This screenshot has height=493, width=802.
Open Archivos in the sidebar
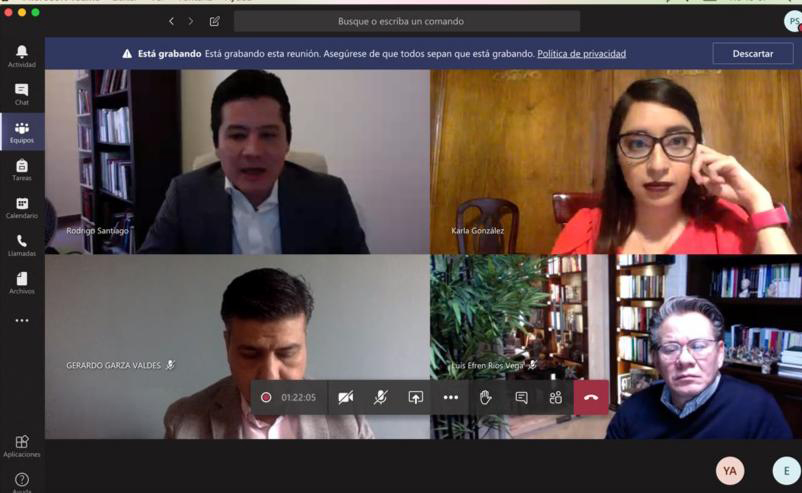pos(21,284)
